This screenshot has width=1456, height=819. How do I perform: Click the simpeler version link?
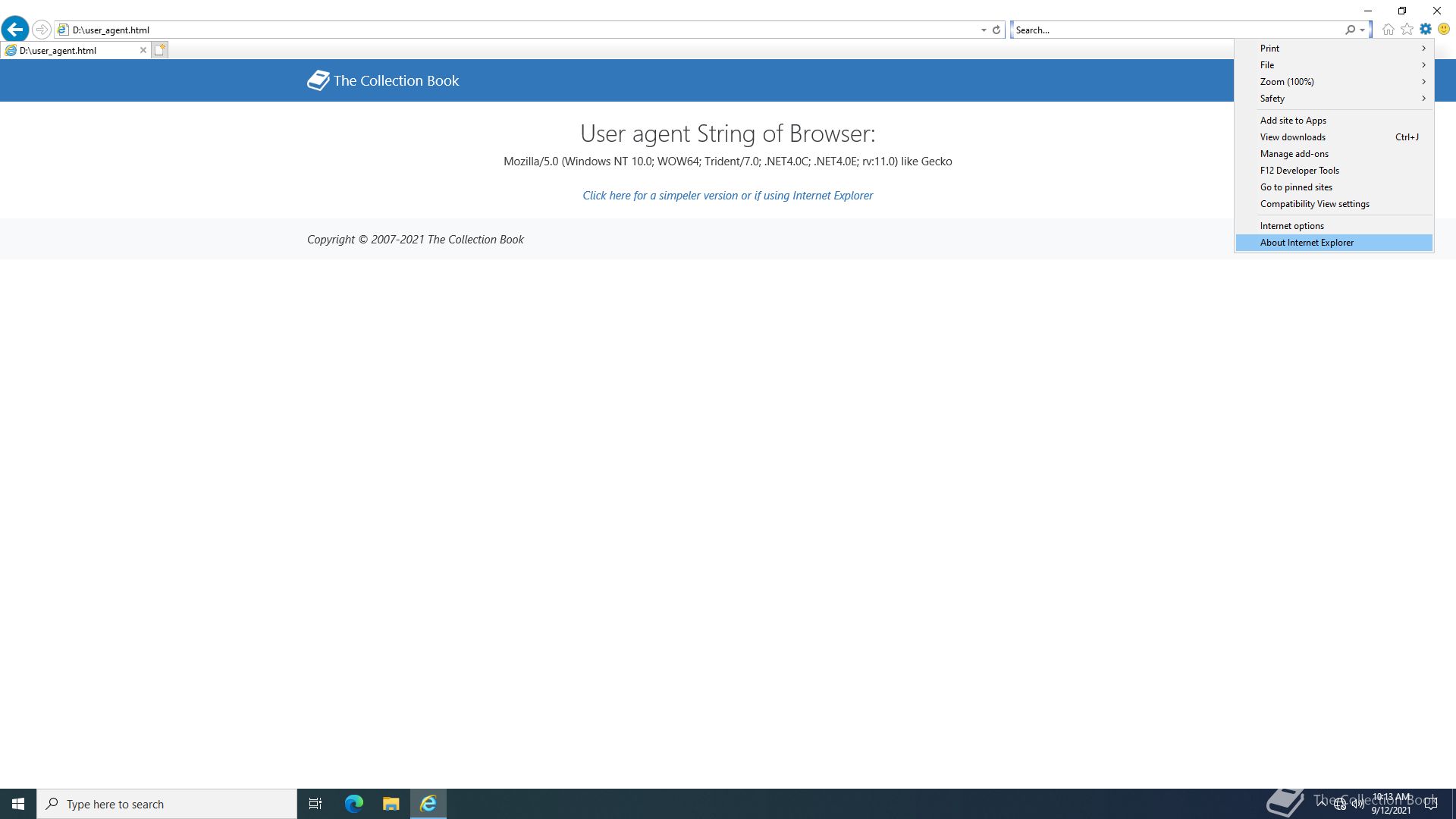coord(728,196)
